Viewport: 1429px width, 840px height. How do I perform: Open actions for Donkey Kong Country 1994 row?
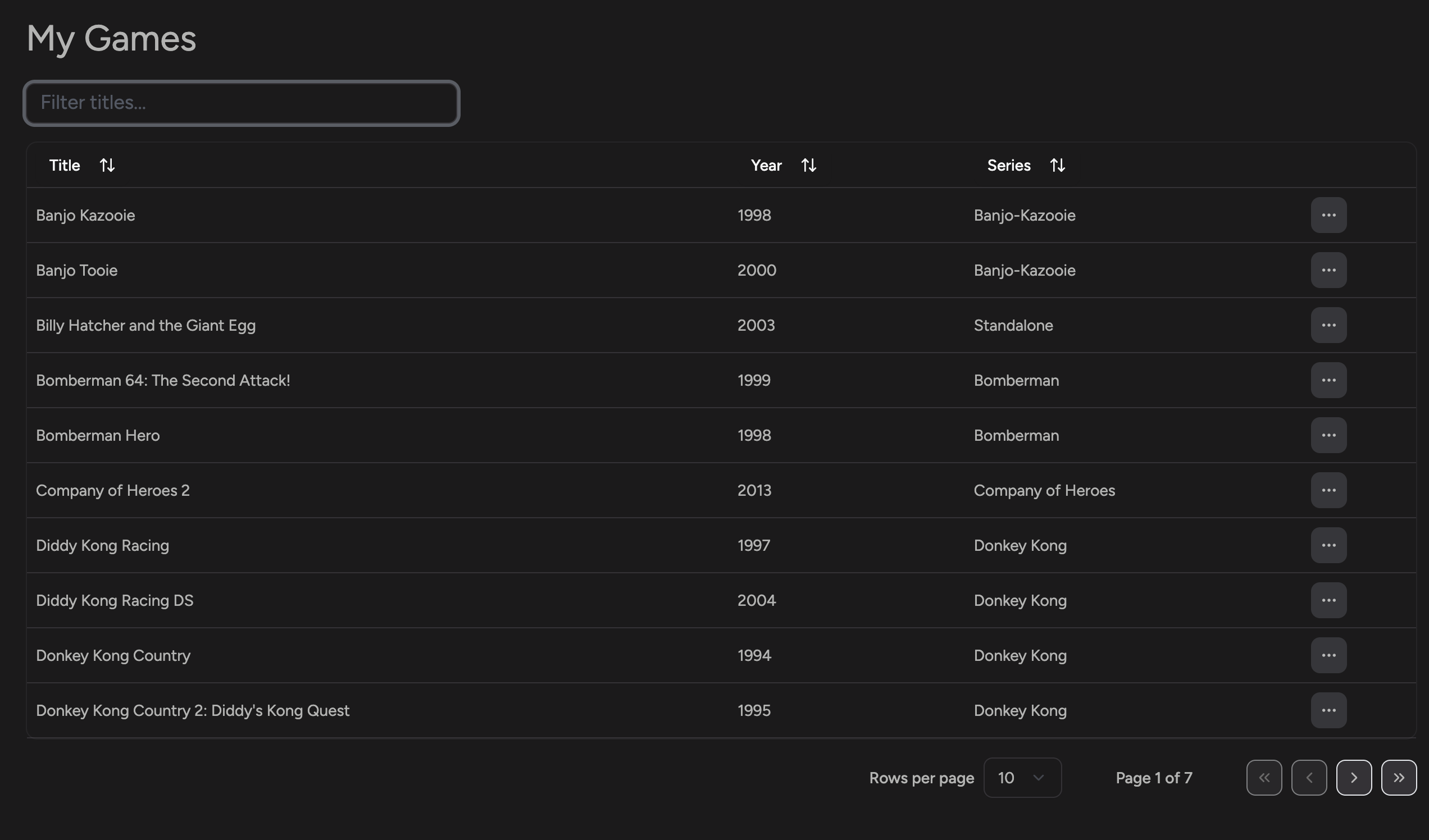(x=1328, y=655)
